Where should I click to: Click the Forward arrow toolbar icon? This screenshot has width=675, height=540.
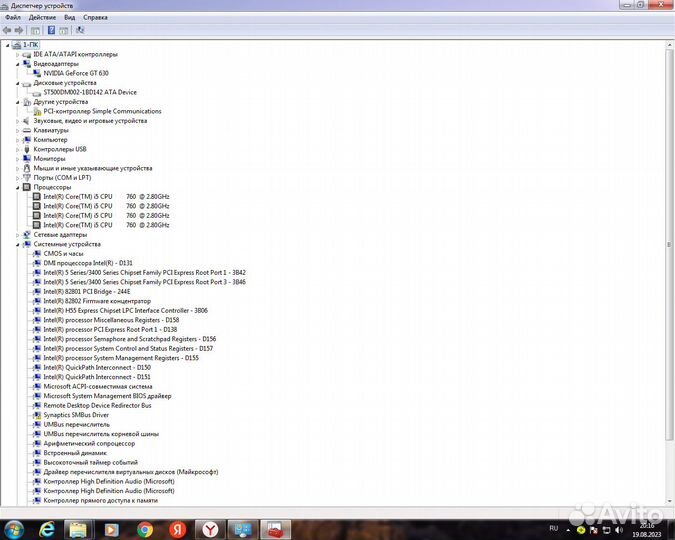point(19,30)
